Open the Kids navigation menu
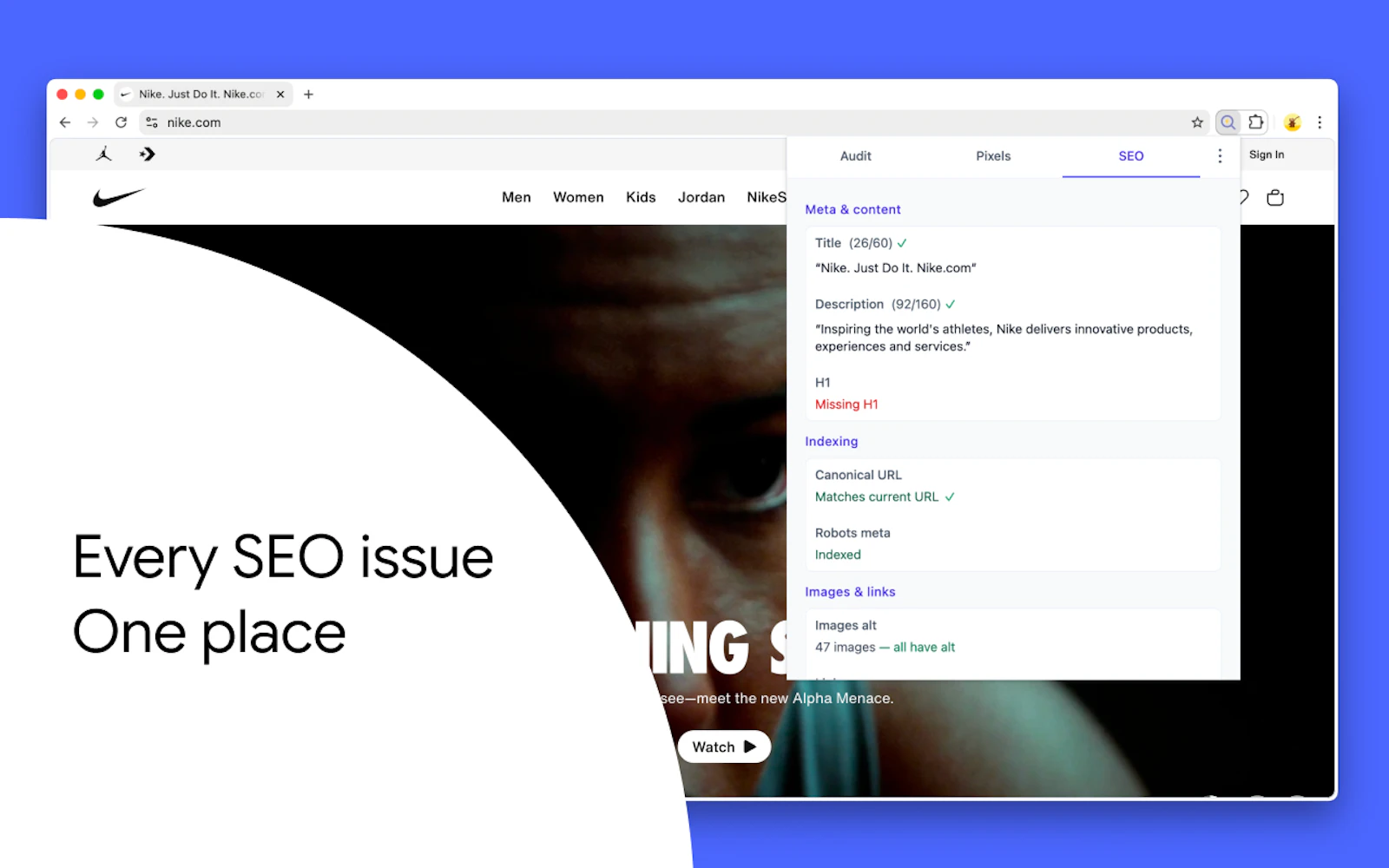Image resolution: width=1389 pixels, height=868 pixels. pyautogui.click(x=641, y=197)
